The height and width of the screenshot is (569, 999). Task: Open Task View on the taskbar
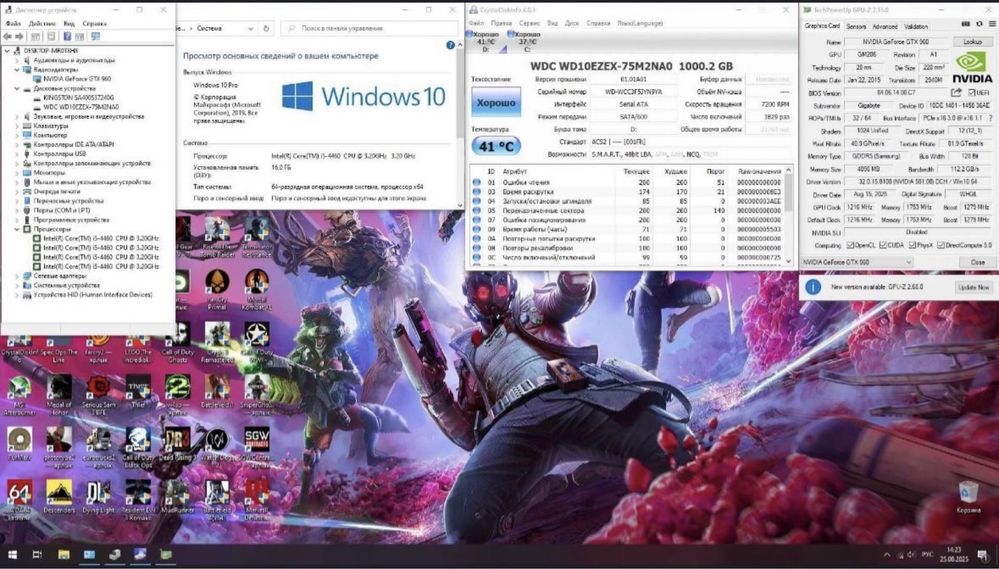pos(37,555)
